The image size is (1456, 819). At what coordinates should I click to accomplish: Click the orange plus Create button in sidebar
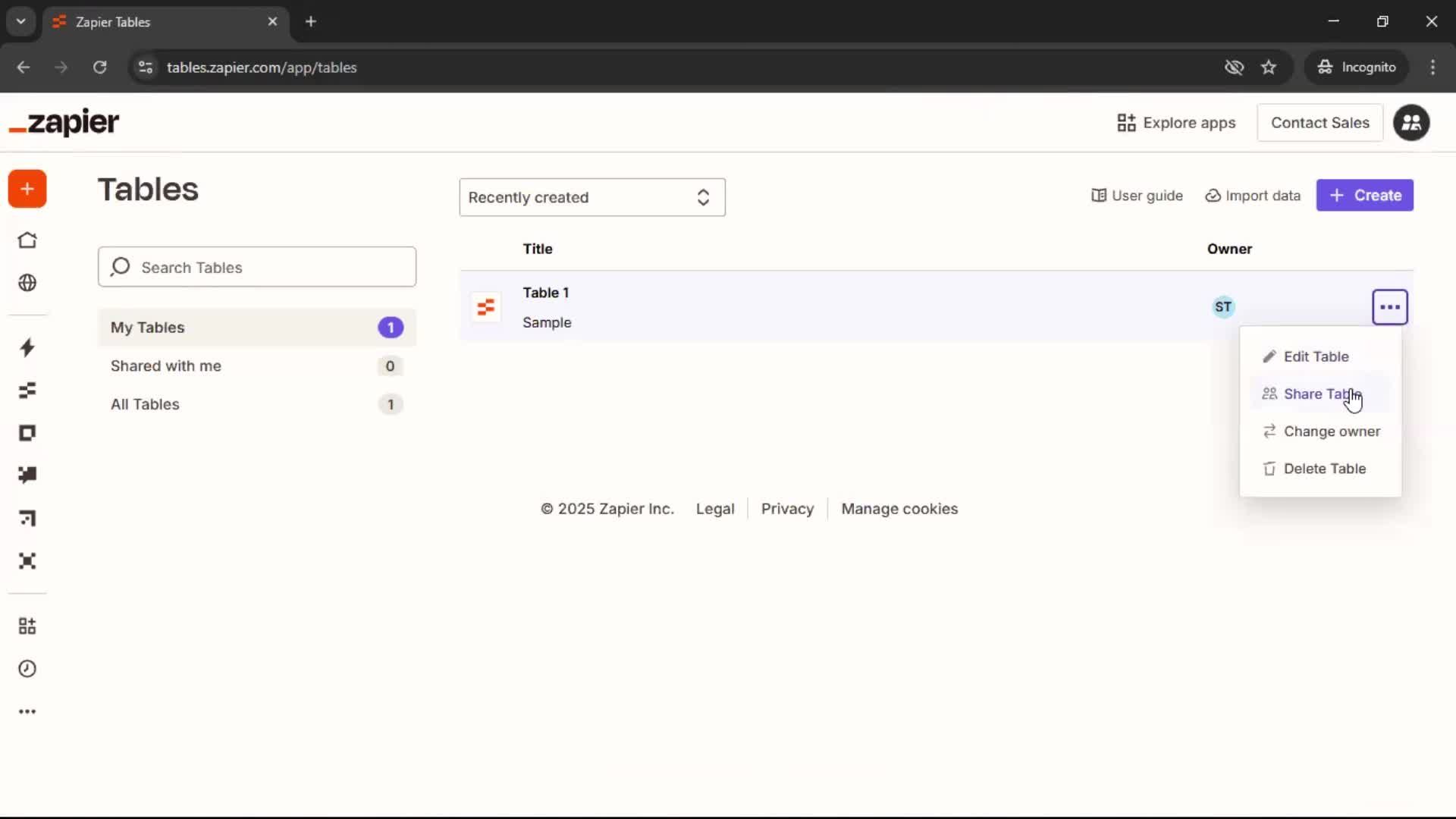click(27, 189)
